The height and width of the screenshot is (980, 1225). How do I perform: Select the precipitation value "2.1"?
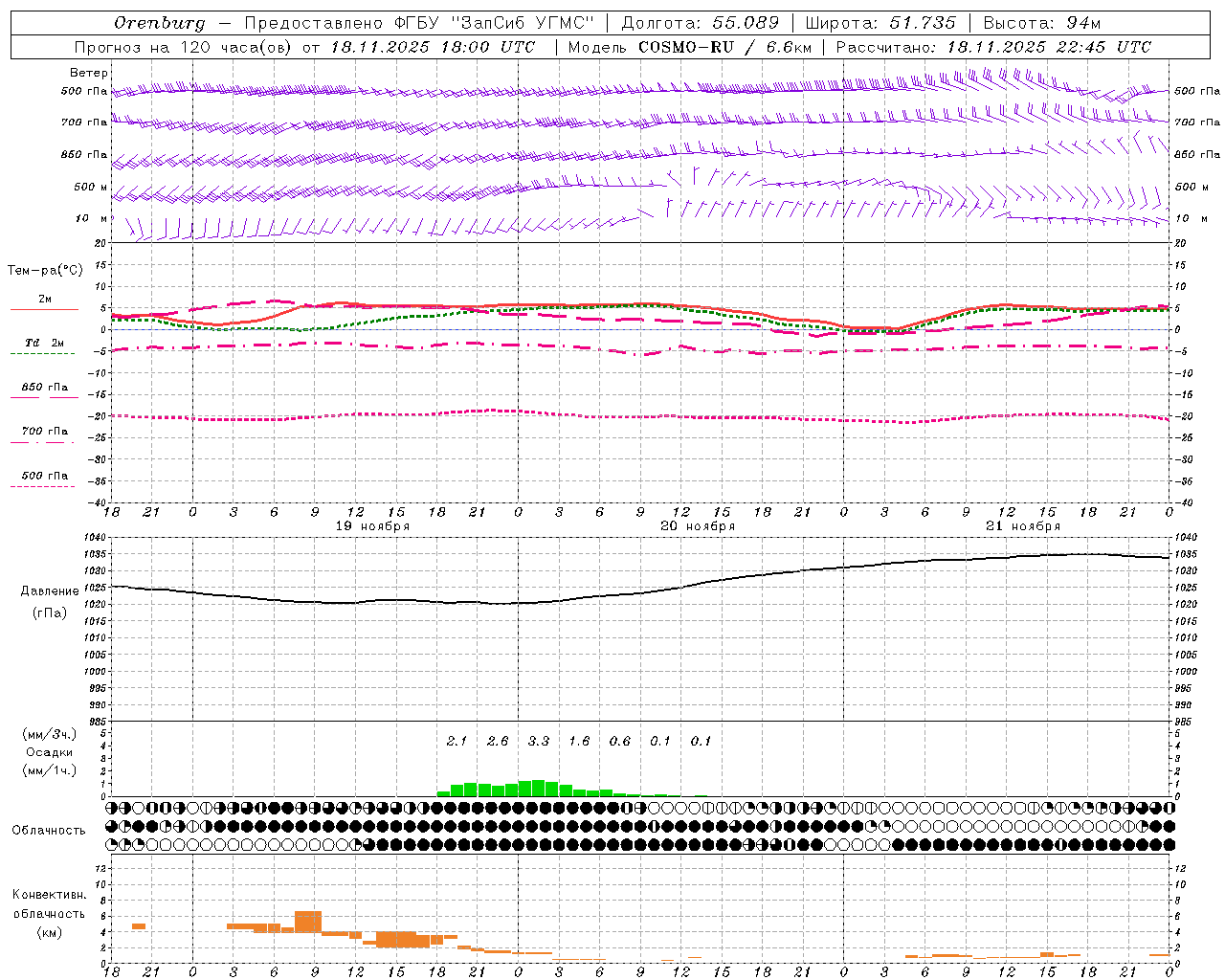coord(457,741)
